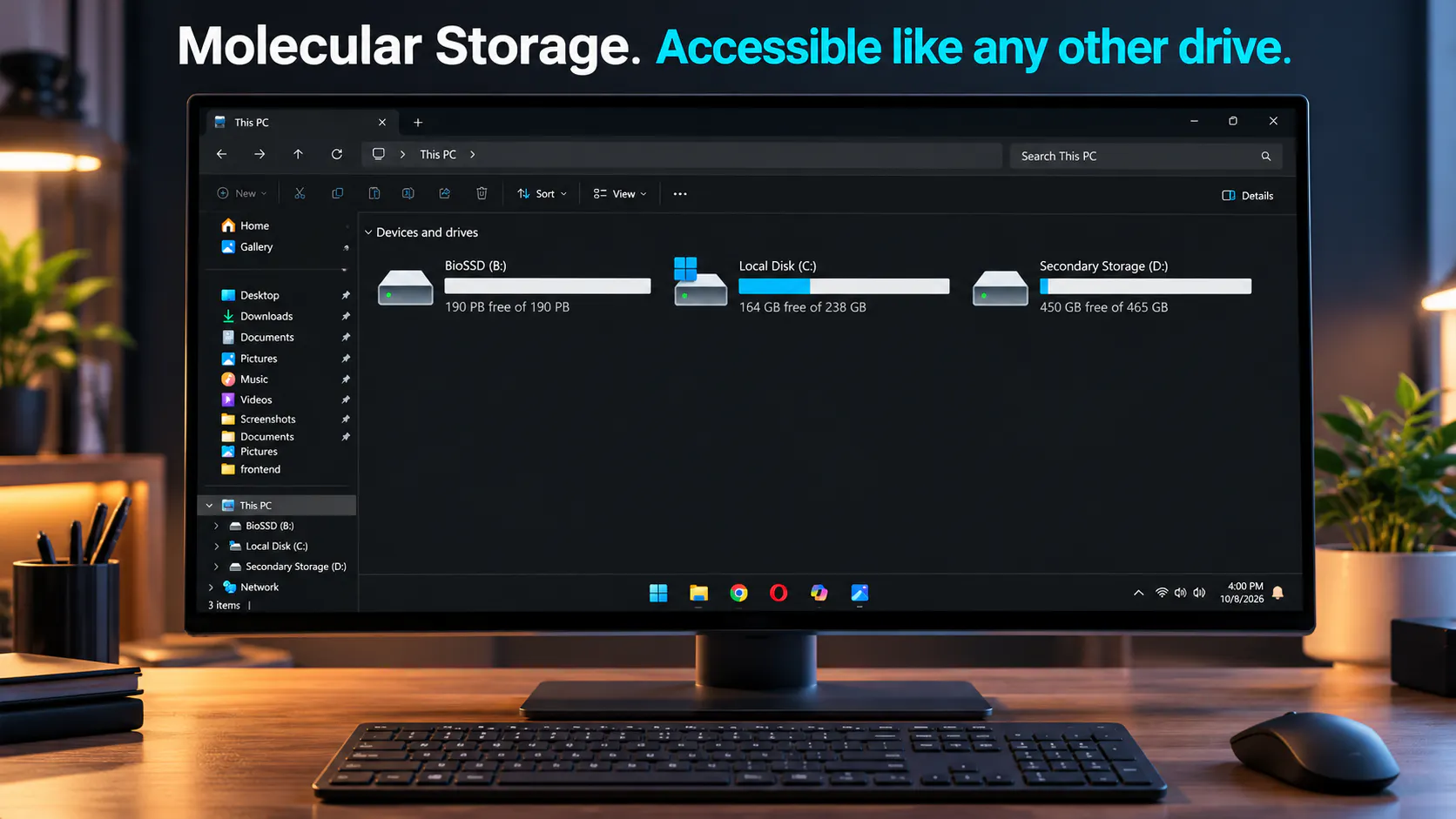1456x819 pixels.
Task: Click the Wi-Fi icon in system tray
Action: click(x=1162, y=593)
